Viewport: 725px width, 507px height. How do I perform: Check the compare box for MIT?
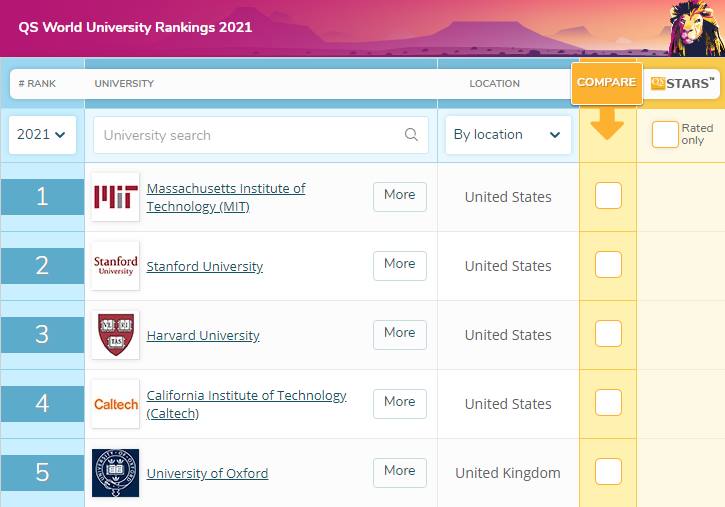[608, 195]
